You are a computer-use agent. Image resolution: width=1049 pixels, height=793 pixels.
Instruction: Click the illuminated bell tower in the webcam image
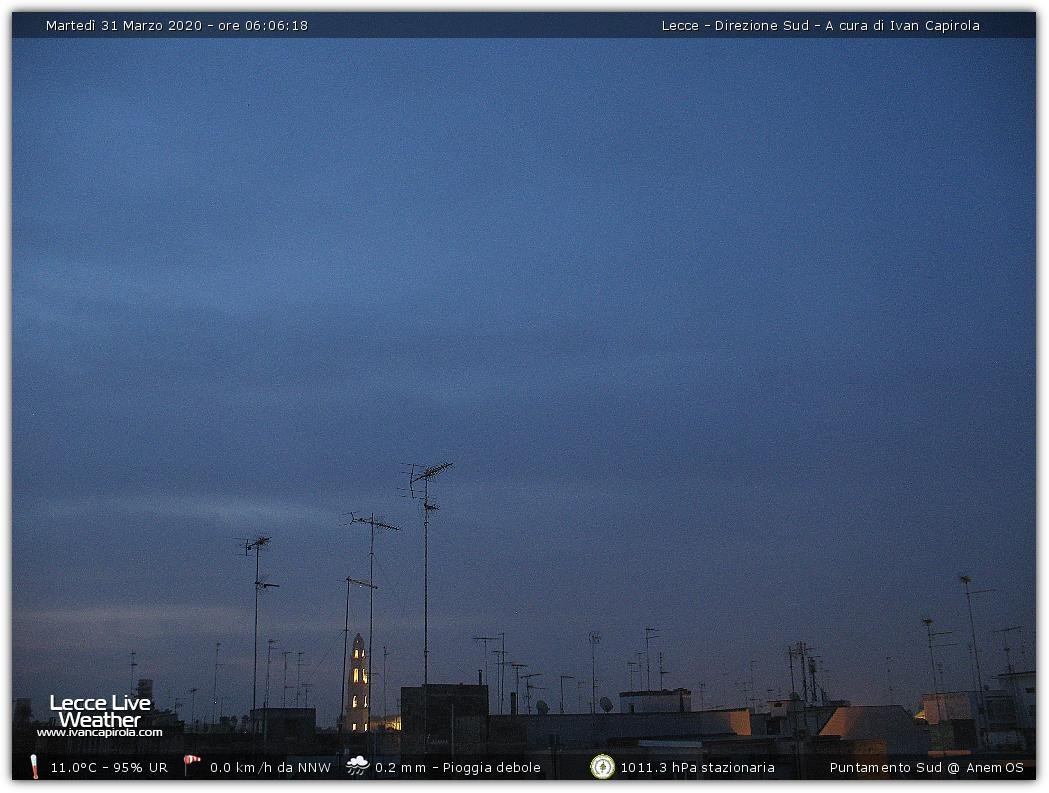[x=358, y=683]
